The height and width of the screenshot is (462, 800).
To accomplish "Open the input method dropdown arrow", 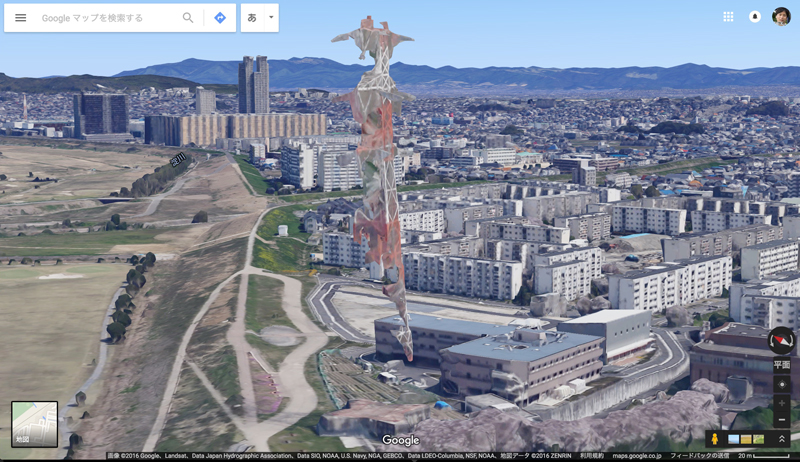I will [x=270, y=18].
